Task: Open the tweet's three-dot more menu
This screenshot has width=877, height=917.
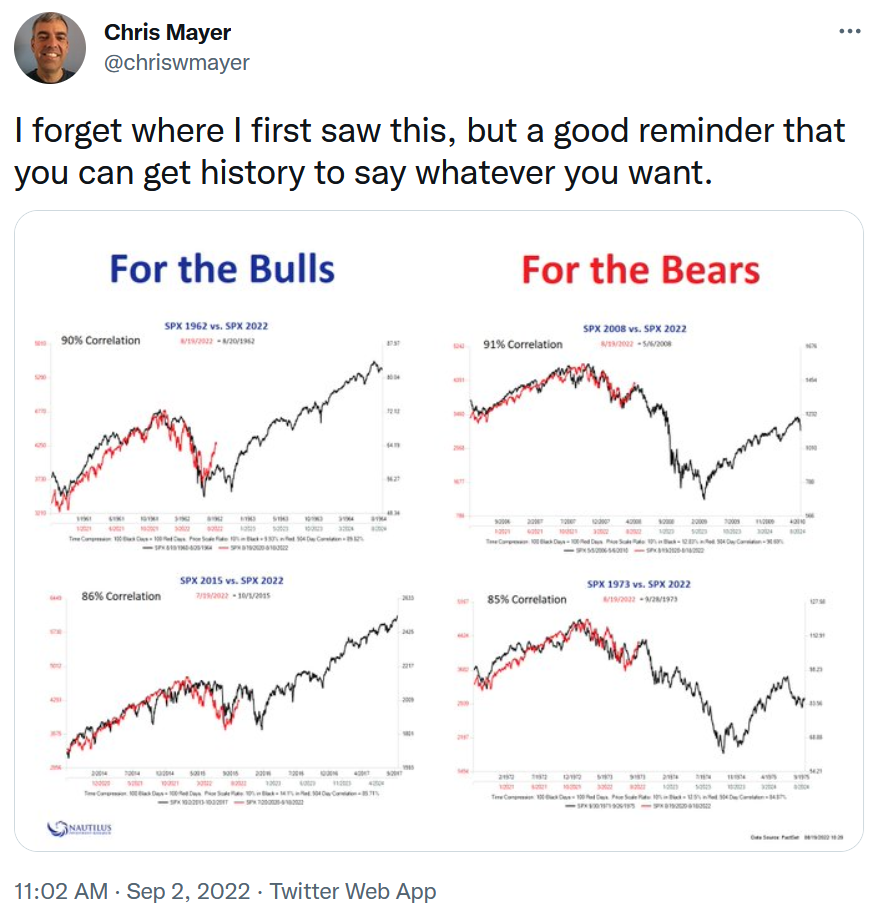Action: pos(849,32)
